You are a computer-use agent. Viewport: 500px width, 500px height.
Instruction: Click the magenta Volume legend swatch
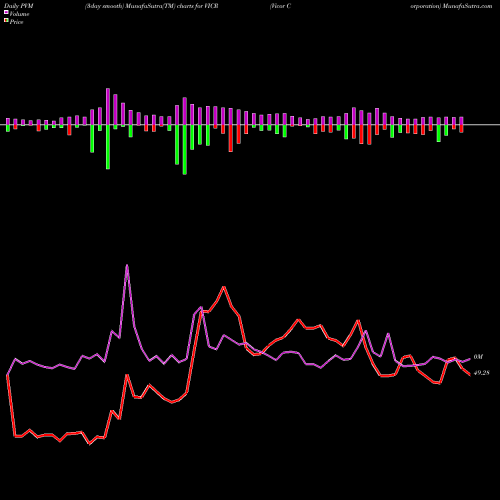point(6,12)
